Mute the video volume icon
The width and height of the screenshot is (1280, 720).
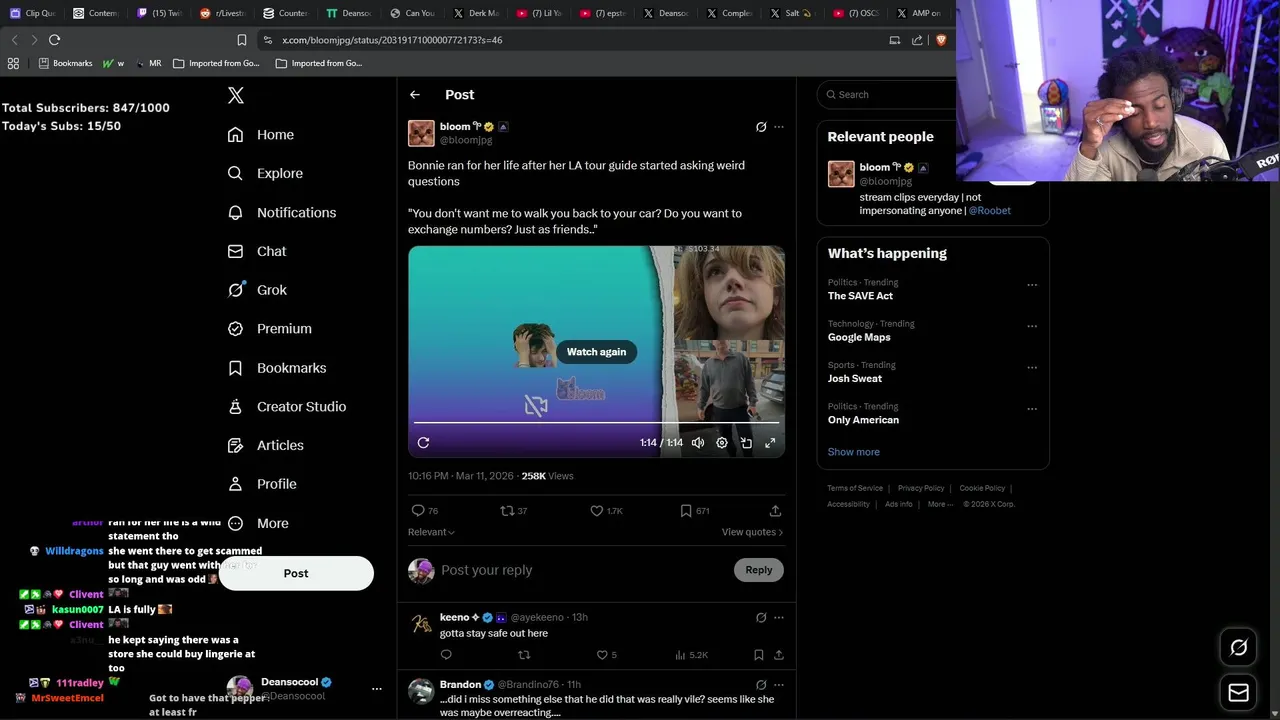point(698,442)
